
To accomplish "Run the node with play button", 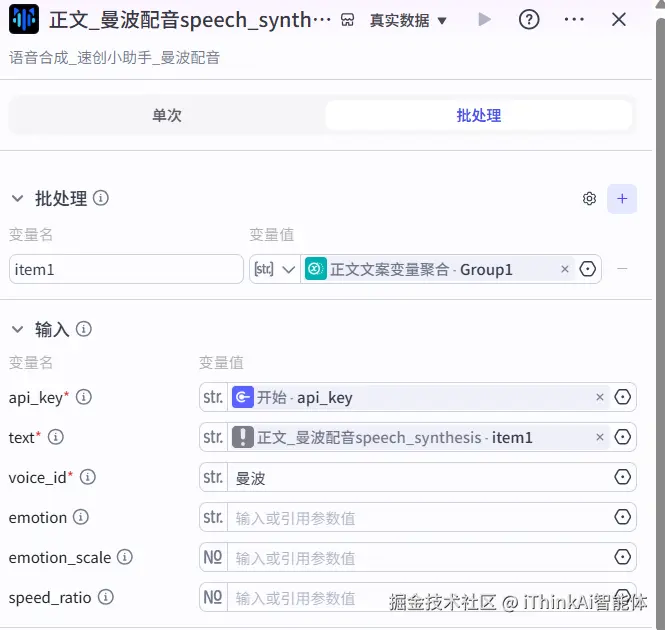I will [x=484, y=20].
